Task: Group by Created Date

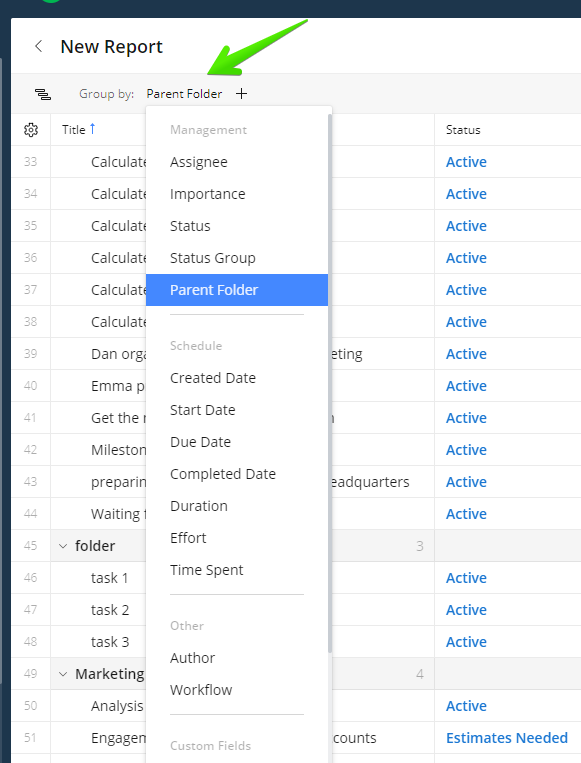Action: point(237,378)
